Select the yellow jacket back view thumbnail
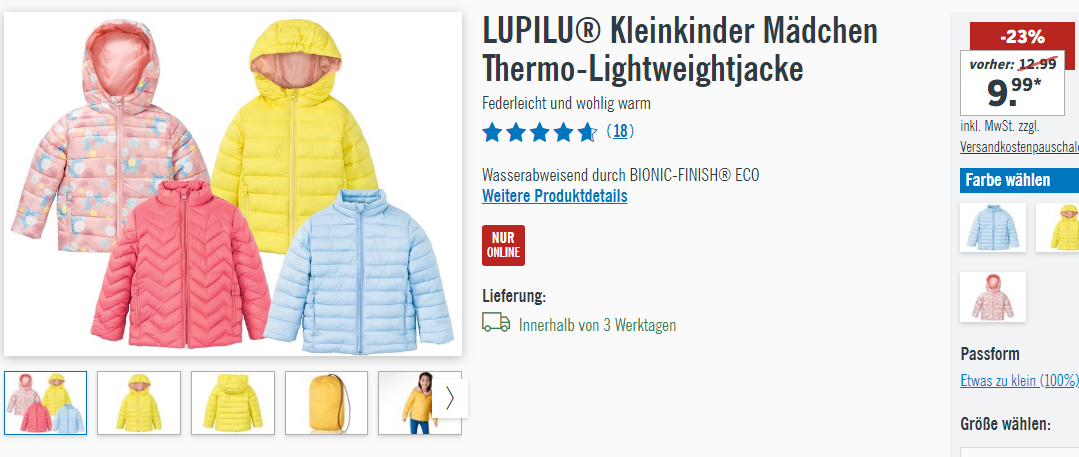 [233, 403]
